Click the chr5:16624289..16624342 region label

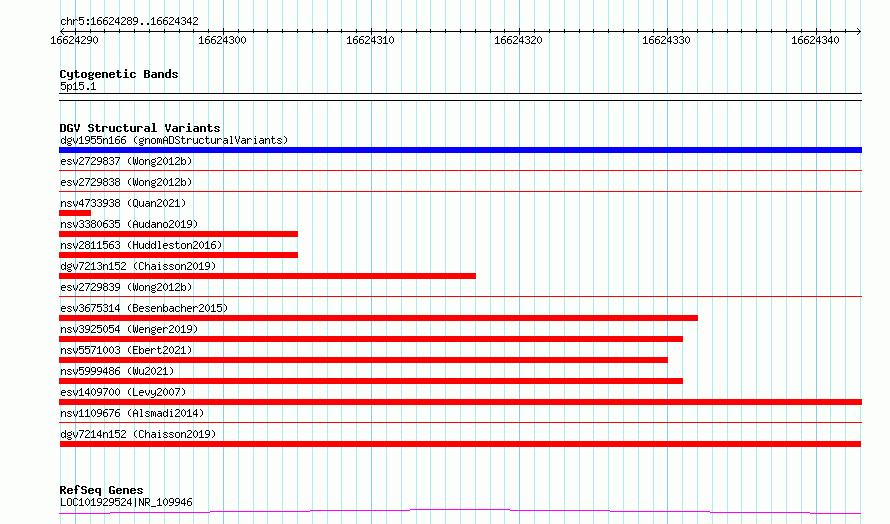(x=129, y=22)
